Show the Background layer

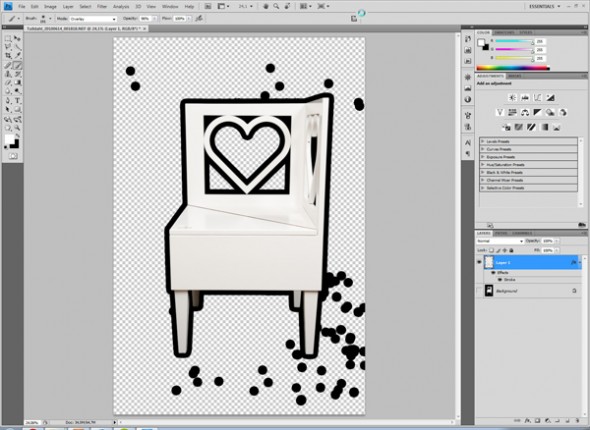point(479,291)
